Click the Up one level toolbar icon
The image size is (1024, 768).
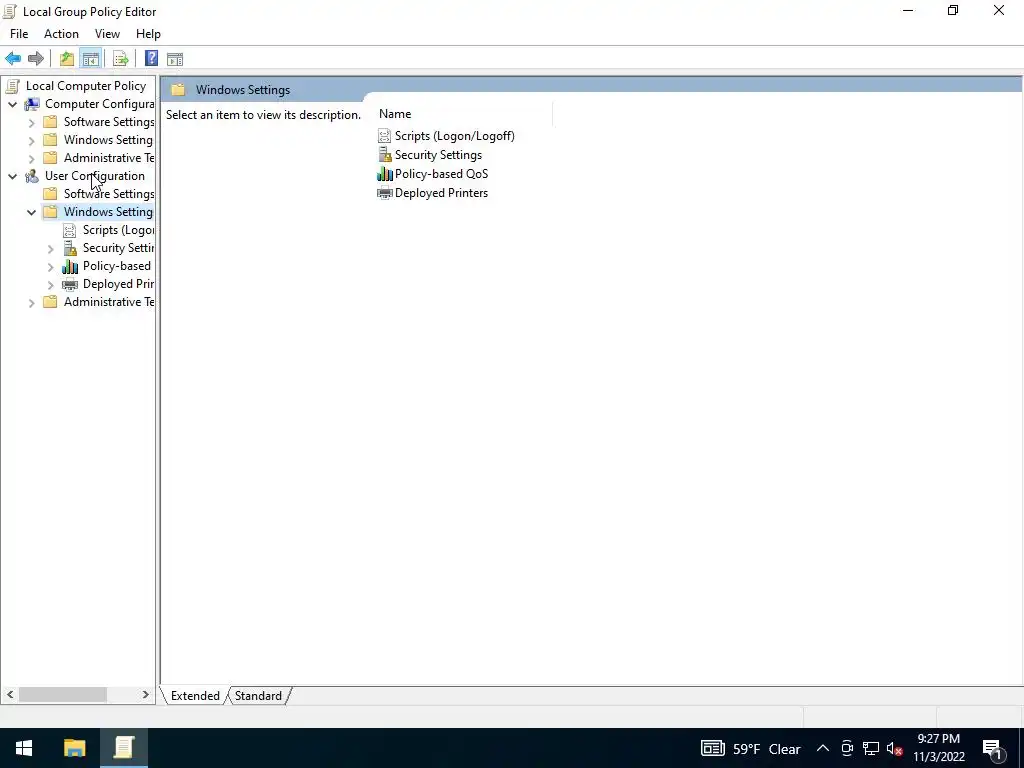(x=67, y=59)
